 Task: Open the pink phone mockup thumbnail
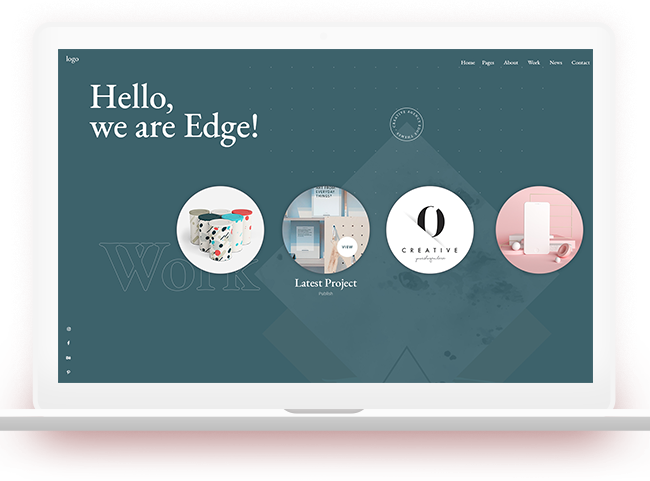point(538,230)
